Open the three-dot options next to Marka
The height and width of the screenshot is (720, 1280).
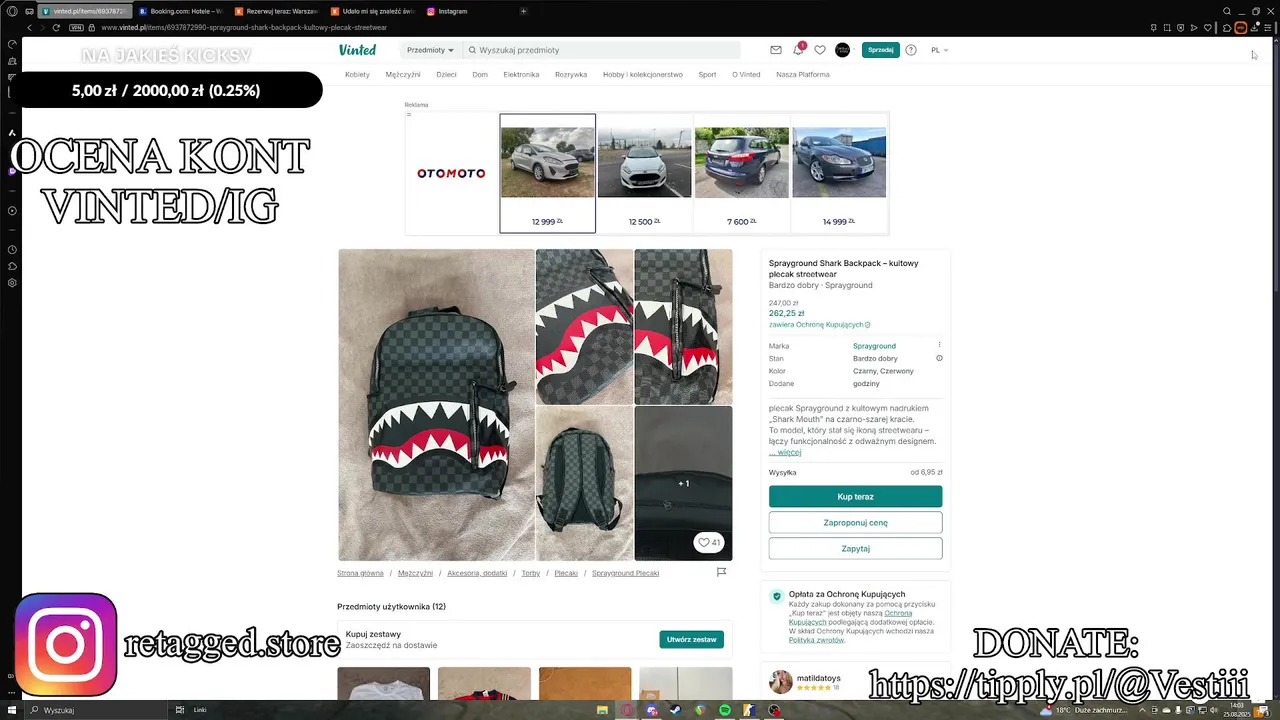coord(939,345)
